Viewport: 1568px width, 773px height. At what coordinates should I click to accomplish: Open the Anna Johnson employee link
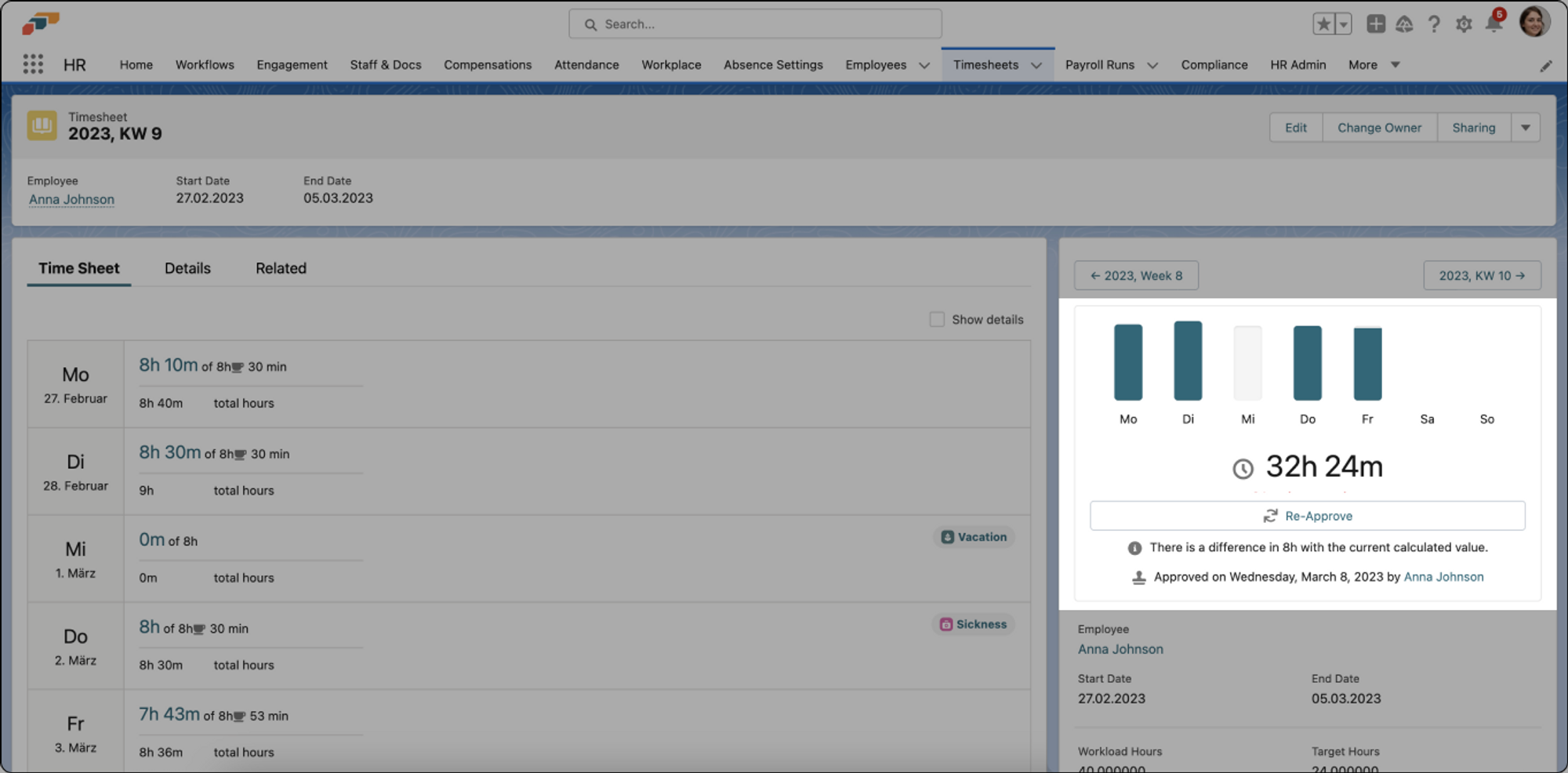click(71, 199)
